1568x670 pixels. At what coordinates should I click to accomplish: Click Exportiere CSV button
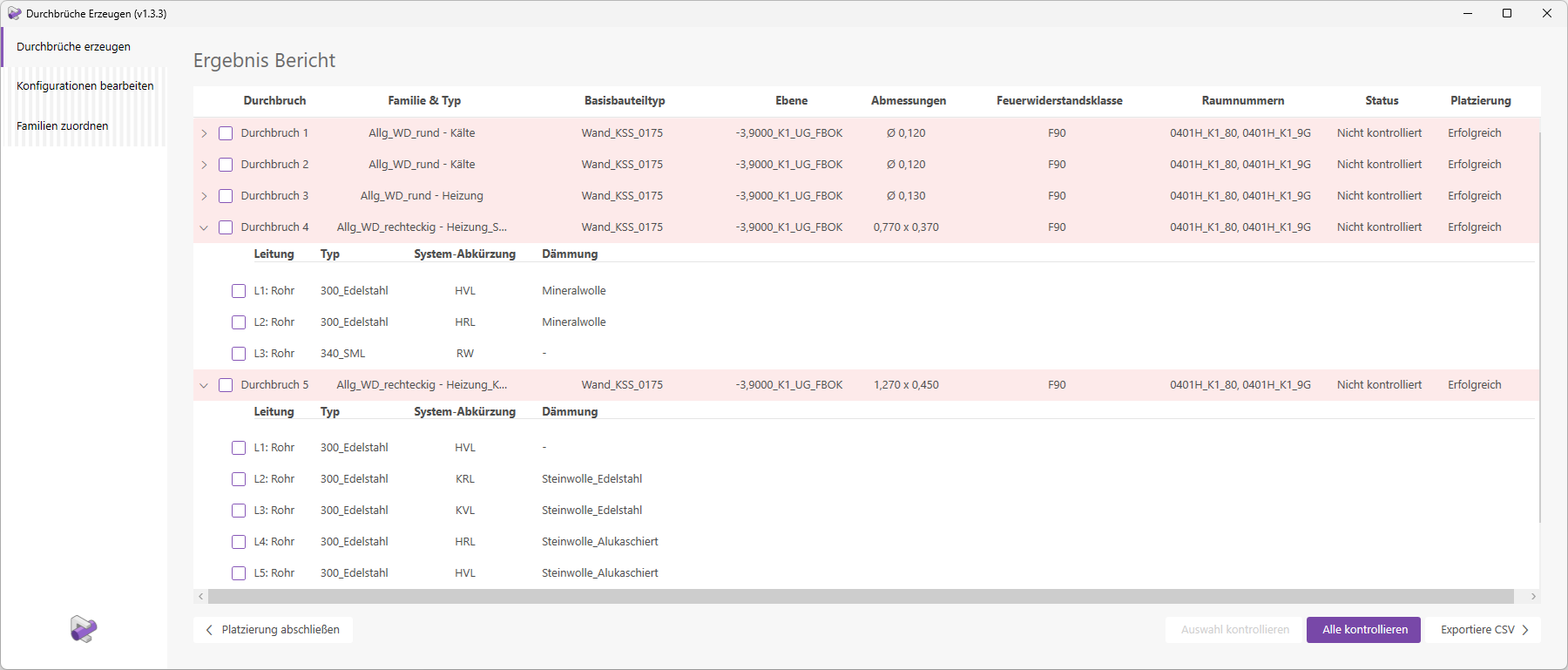1484,630
